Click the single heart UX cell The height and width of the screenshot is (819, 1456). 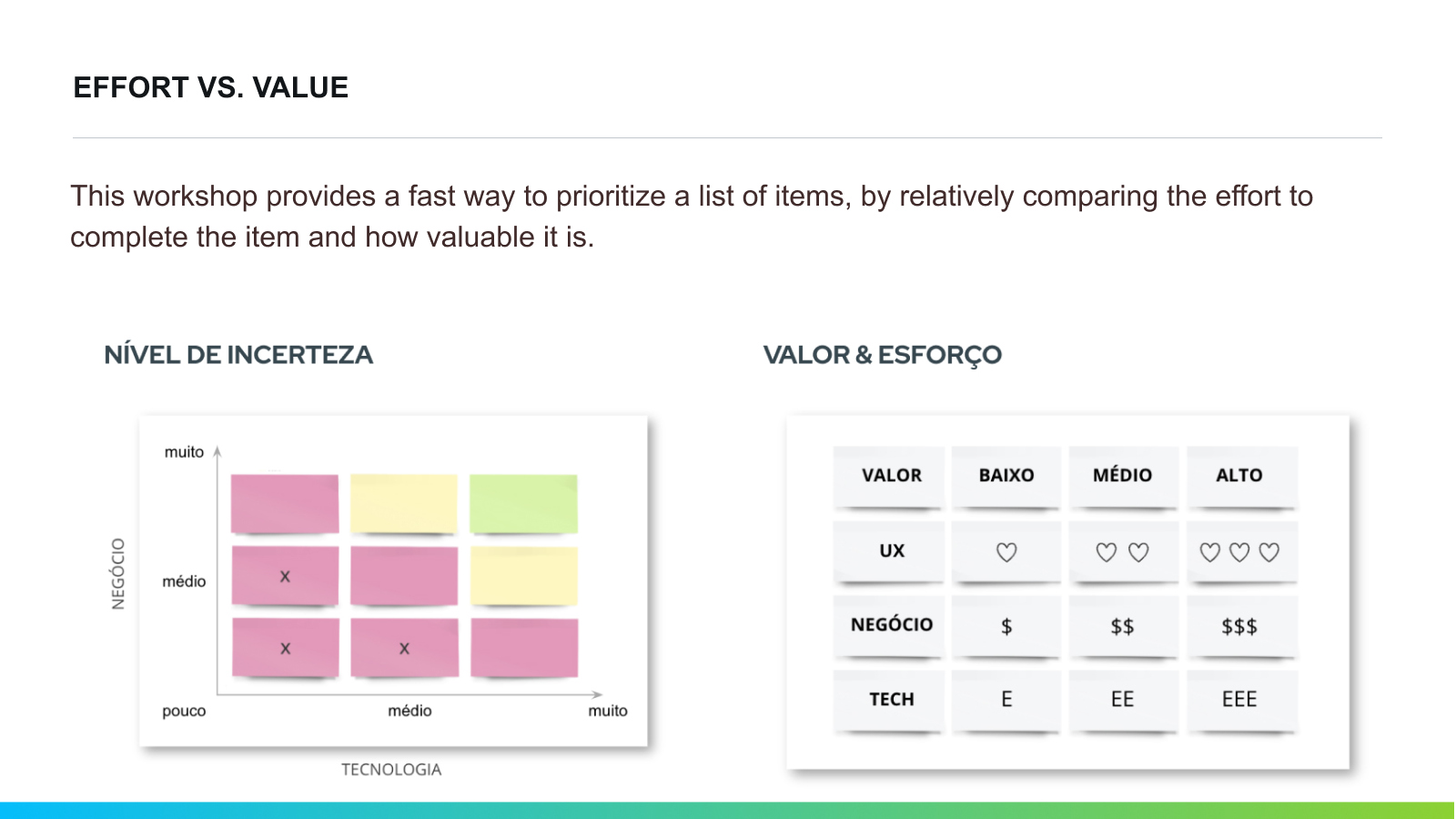[1006, 552]
